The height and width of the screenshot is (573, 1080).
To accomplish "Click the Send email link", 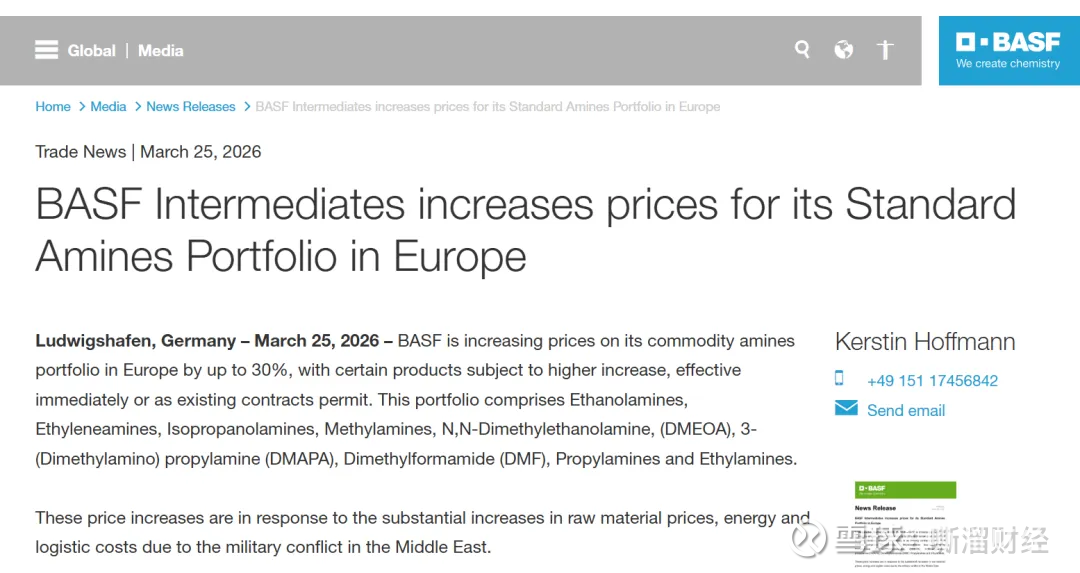I will (906, 410).
